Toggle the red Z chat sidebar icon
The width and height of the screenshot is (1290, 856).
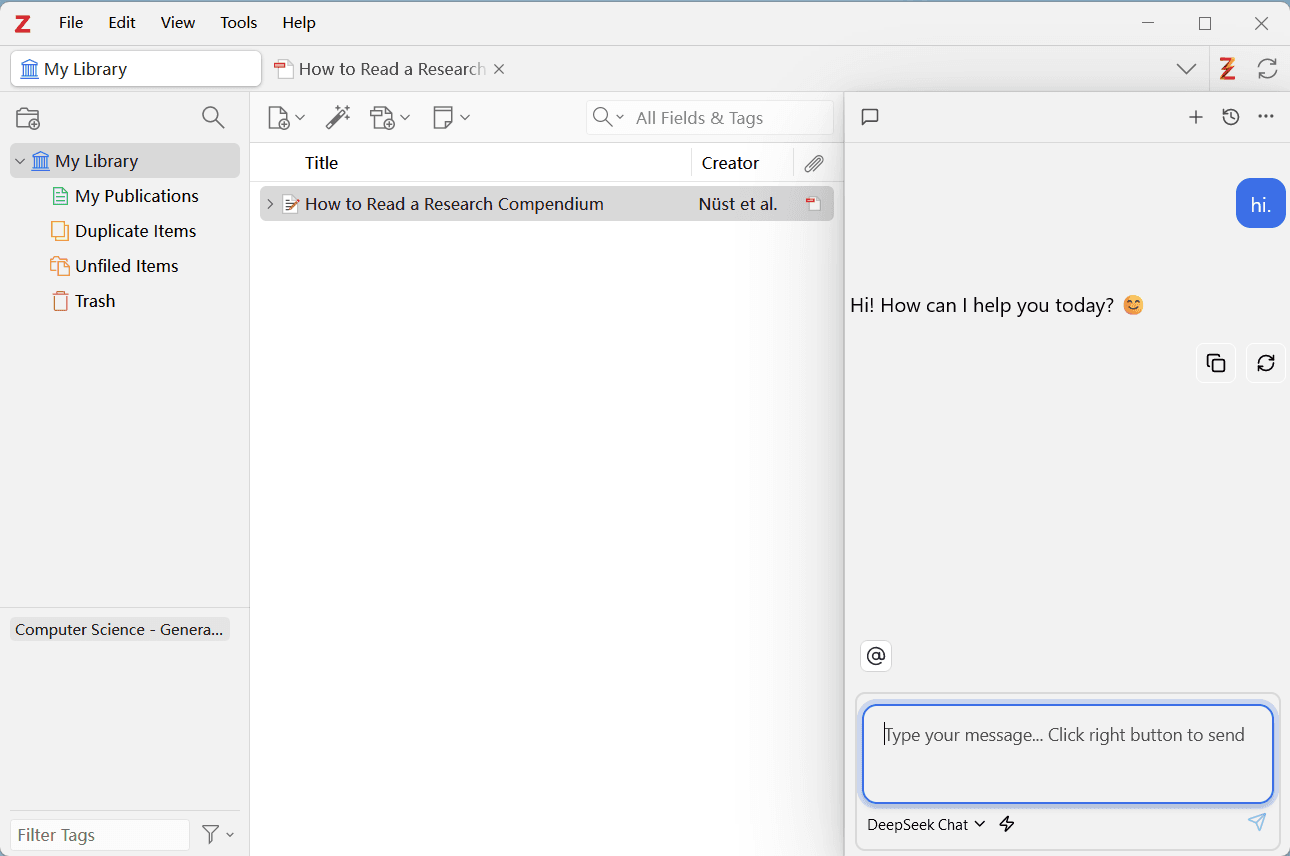point(1227,69)
